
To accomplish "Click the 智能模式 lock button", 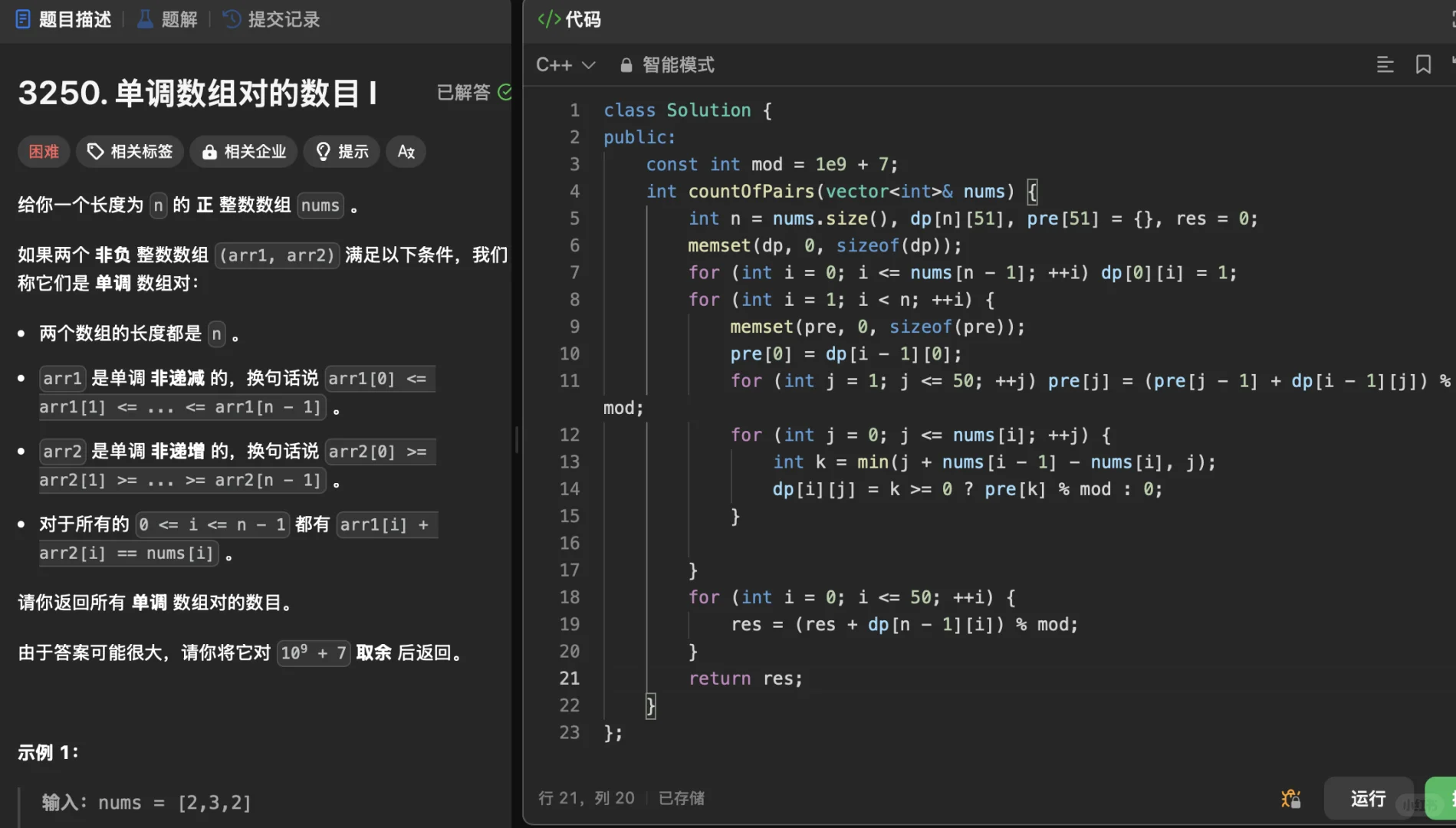I will click(666, 65).
